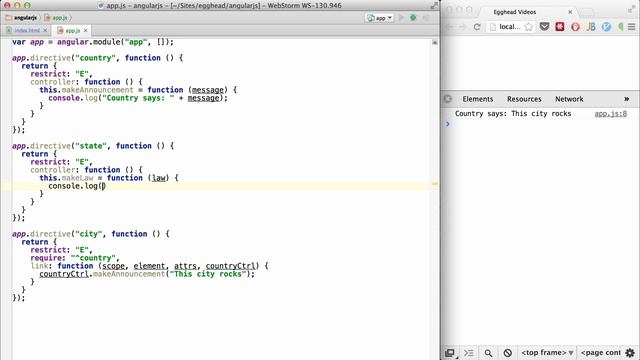This screenshot has height=360, width=640.
Task: Click the Pocket extension icon in Chrome
Action: pos(544,27)
